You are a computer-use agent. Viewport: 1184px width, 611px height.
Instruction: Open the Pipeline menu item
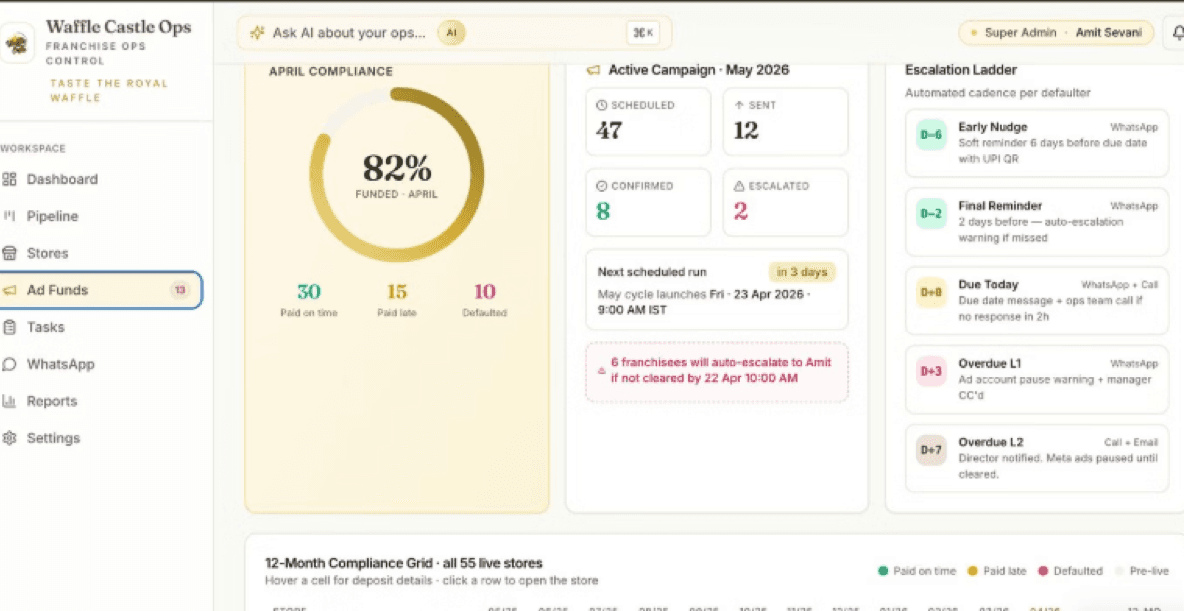pos(101,216)
